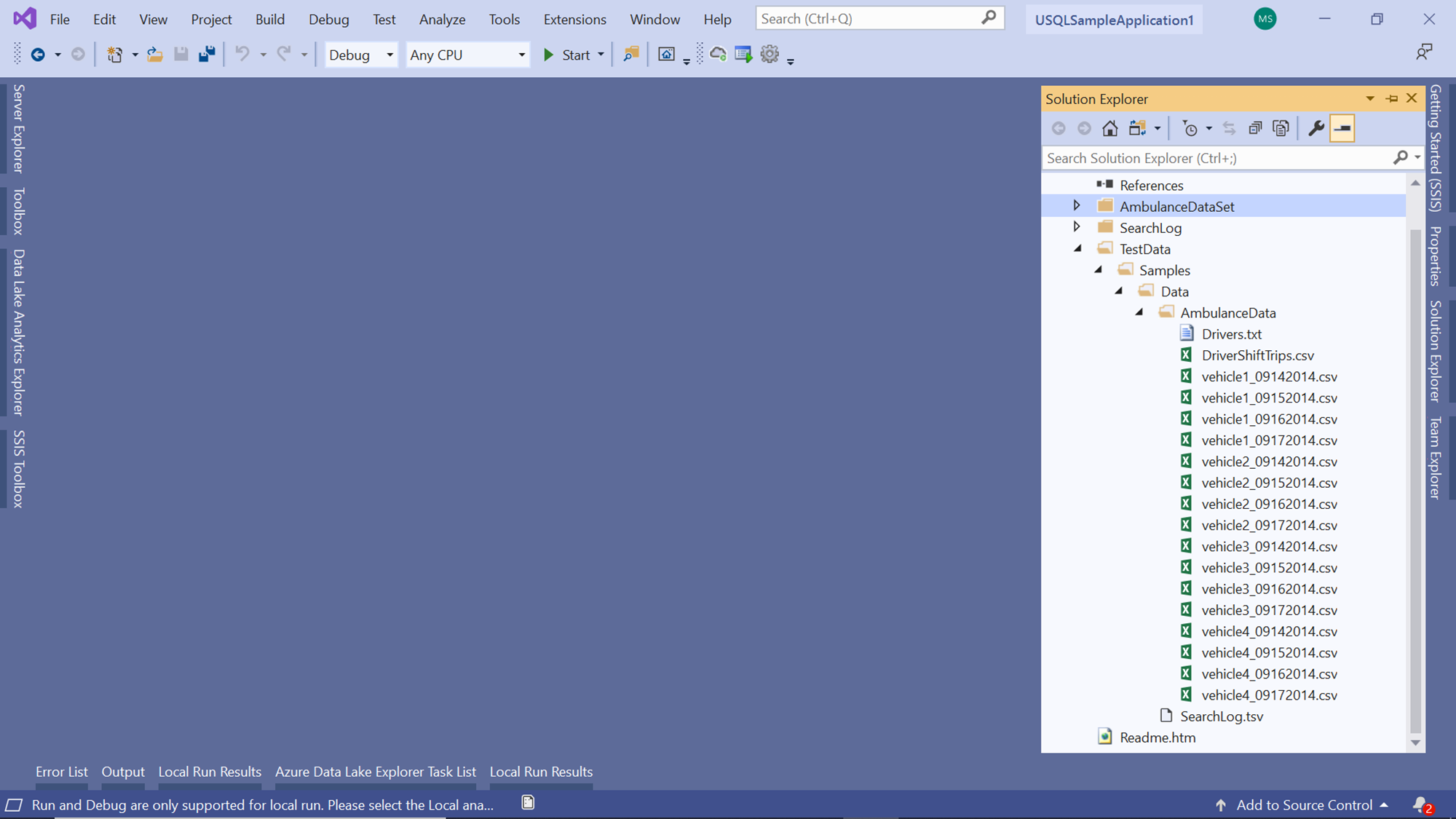Screen dimensions: 1456x819
Task: Open the Extensions menu
Action: (x=574, y=20)
